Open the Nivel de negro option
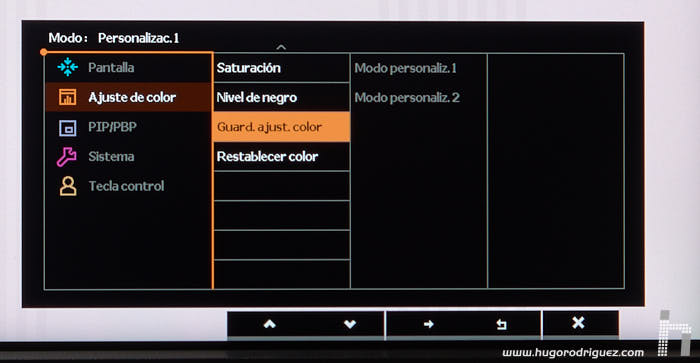Image resolution: width=700 pixels, height=363 pixels. (x=282, y=97)
